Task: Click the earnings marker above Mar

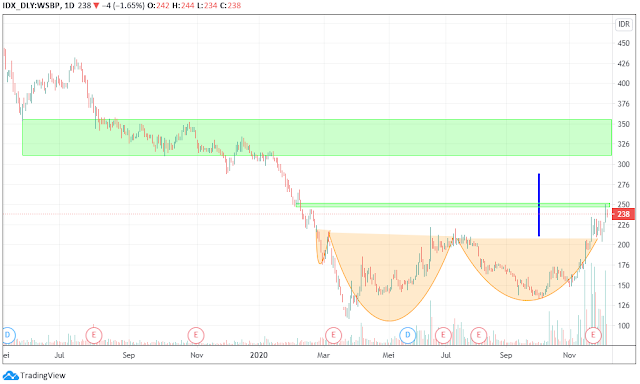Action: point(333,335)
